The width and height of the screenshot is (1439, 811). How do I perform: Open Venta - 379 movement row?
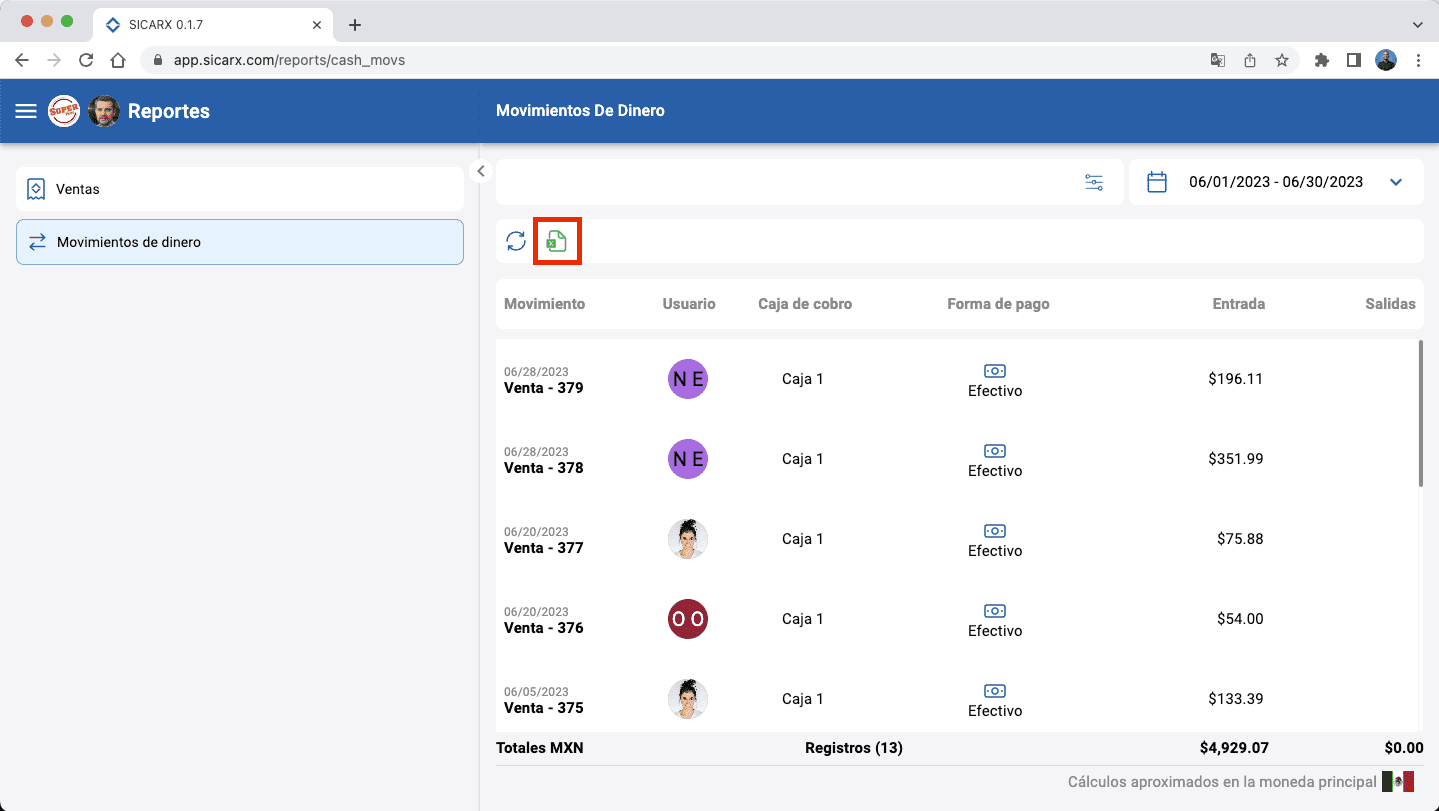544,388
